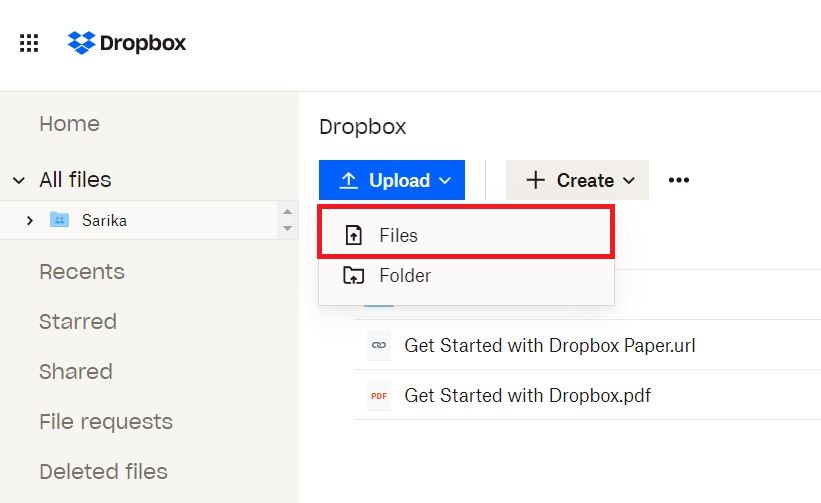Click the Dropbox logo in the header
The width and height of the screenshot is (821, 503).
pos(127,43)
